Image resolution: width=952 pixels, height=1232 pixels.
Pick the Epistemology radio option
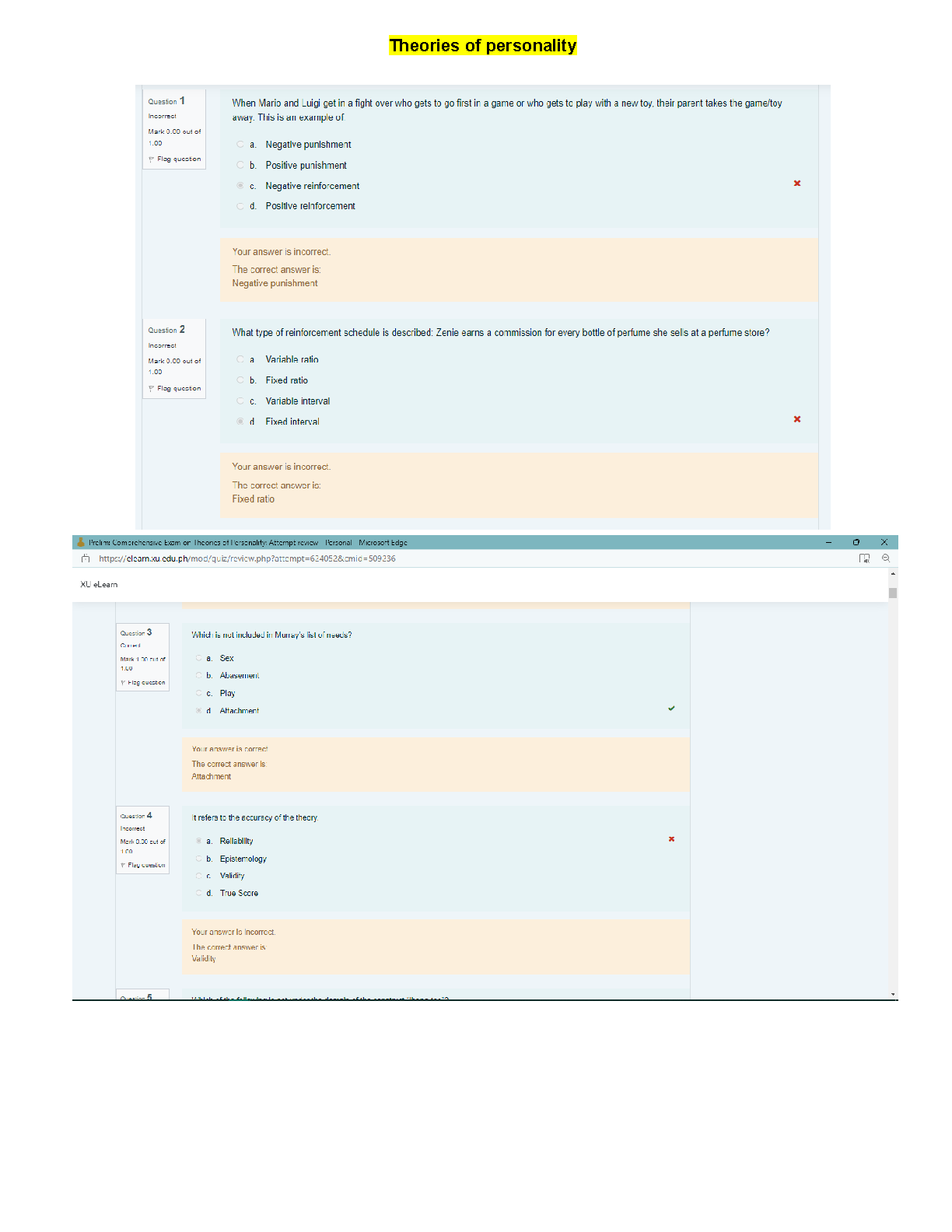199,859
